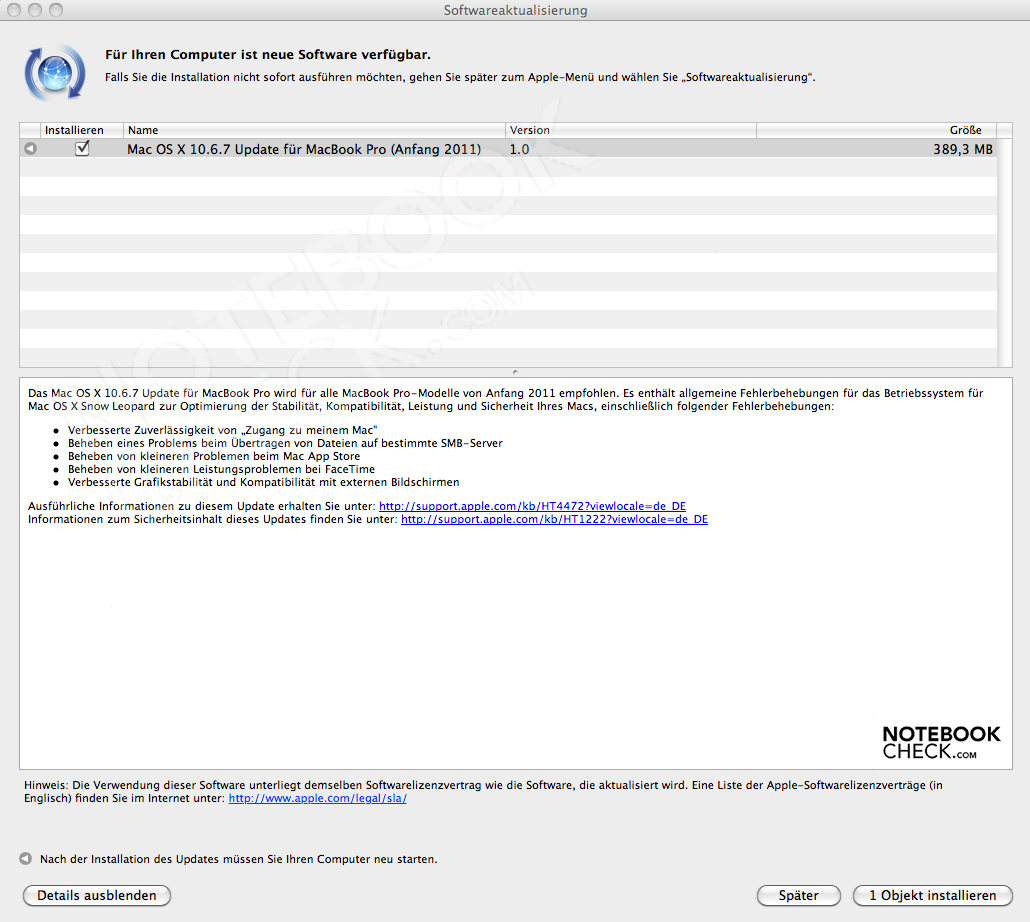
Task: Click bullet text about Mac App Store problems
Action: (x=214, y=456)
